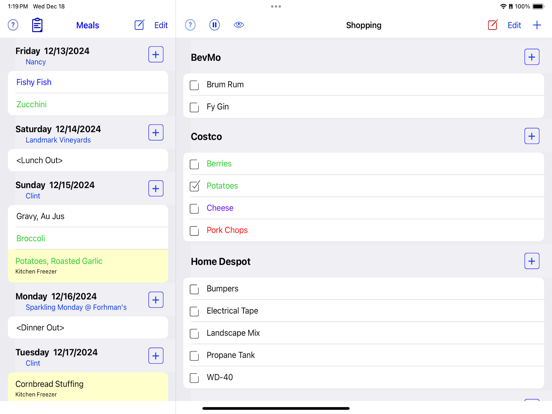Check the Propane Tank checkbox
Image resolution: width=552 pixels, height=414 pixels.
pos(194,356)
